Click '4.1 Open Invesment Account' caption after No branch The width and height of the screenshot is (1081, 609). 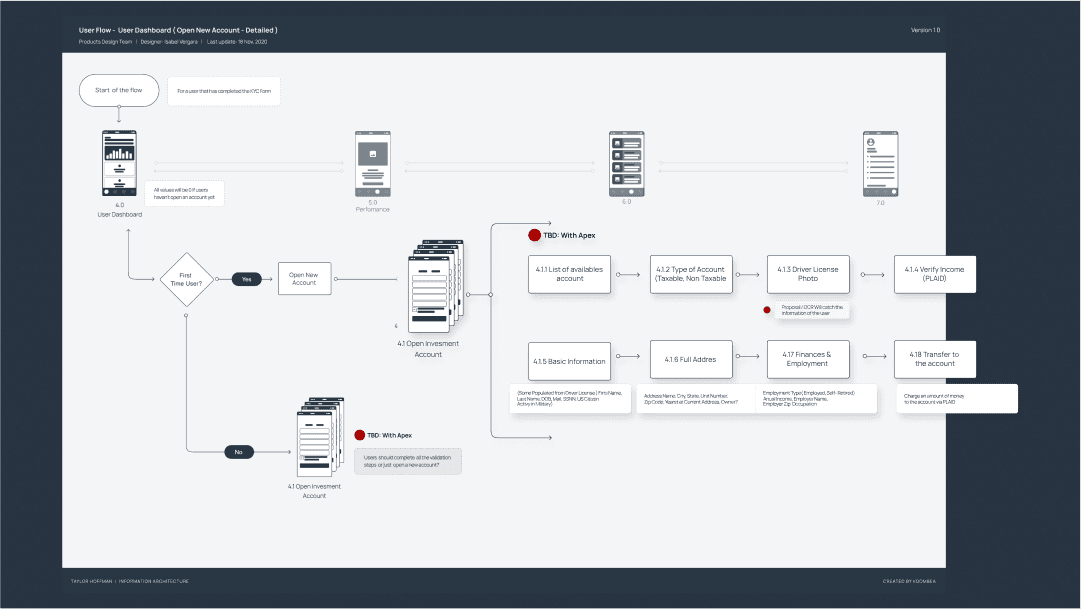point(314,491)
